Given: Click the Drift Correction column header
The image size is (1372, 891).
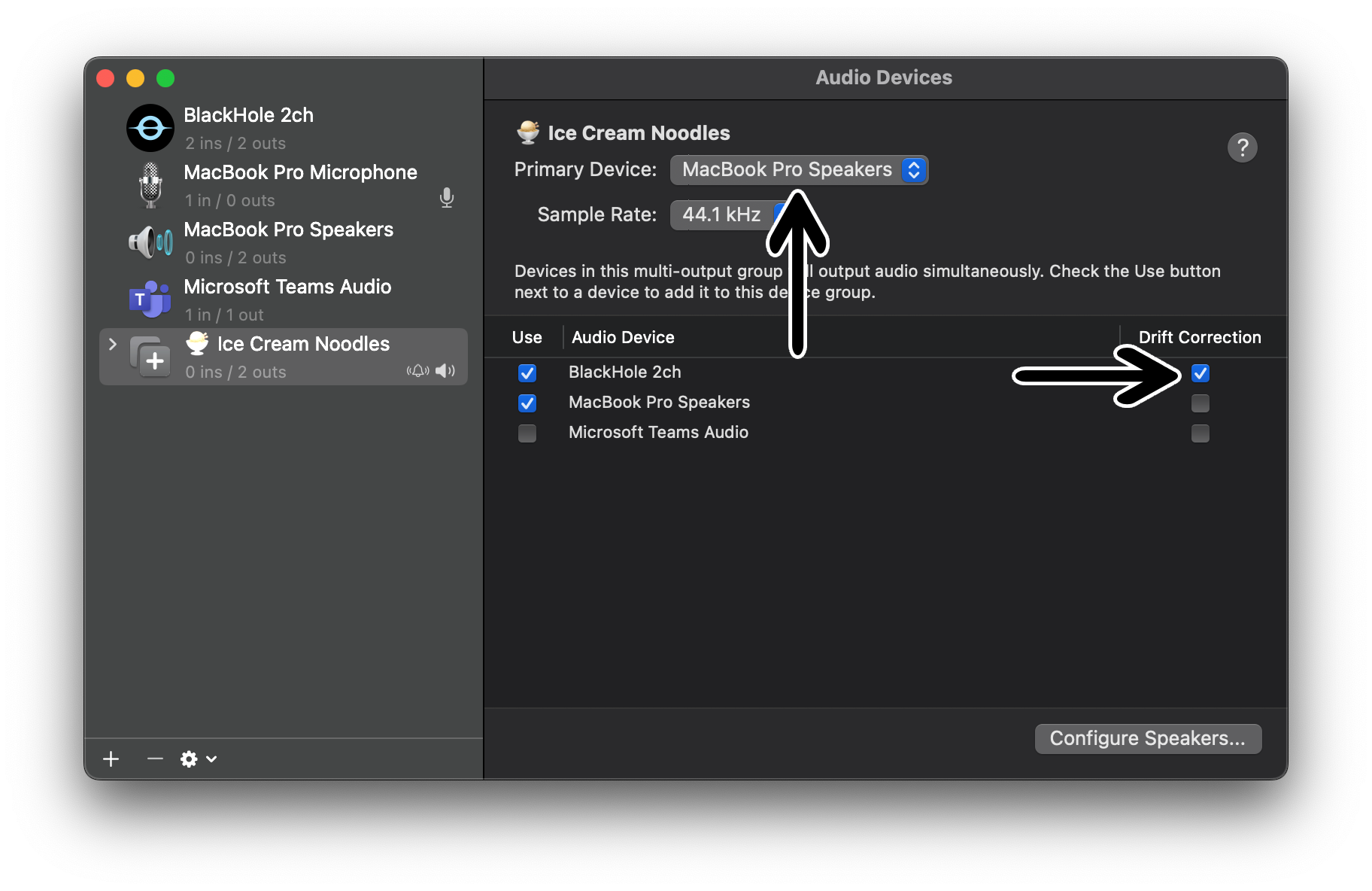Looking at the screenshot, I should tap(1199, 338).
